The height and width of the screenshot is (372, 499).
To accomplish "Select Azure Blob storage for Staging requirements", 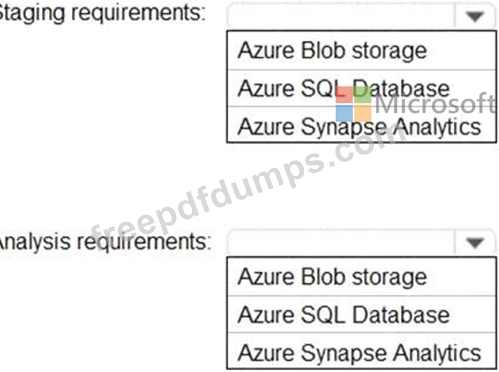I will click(361, 51).
